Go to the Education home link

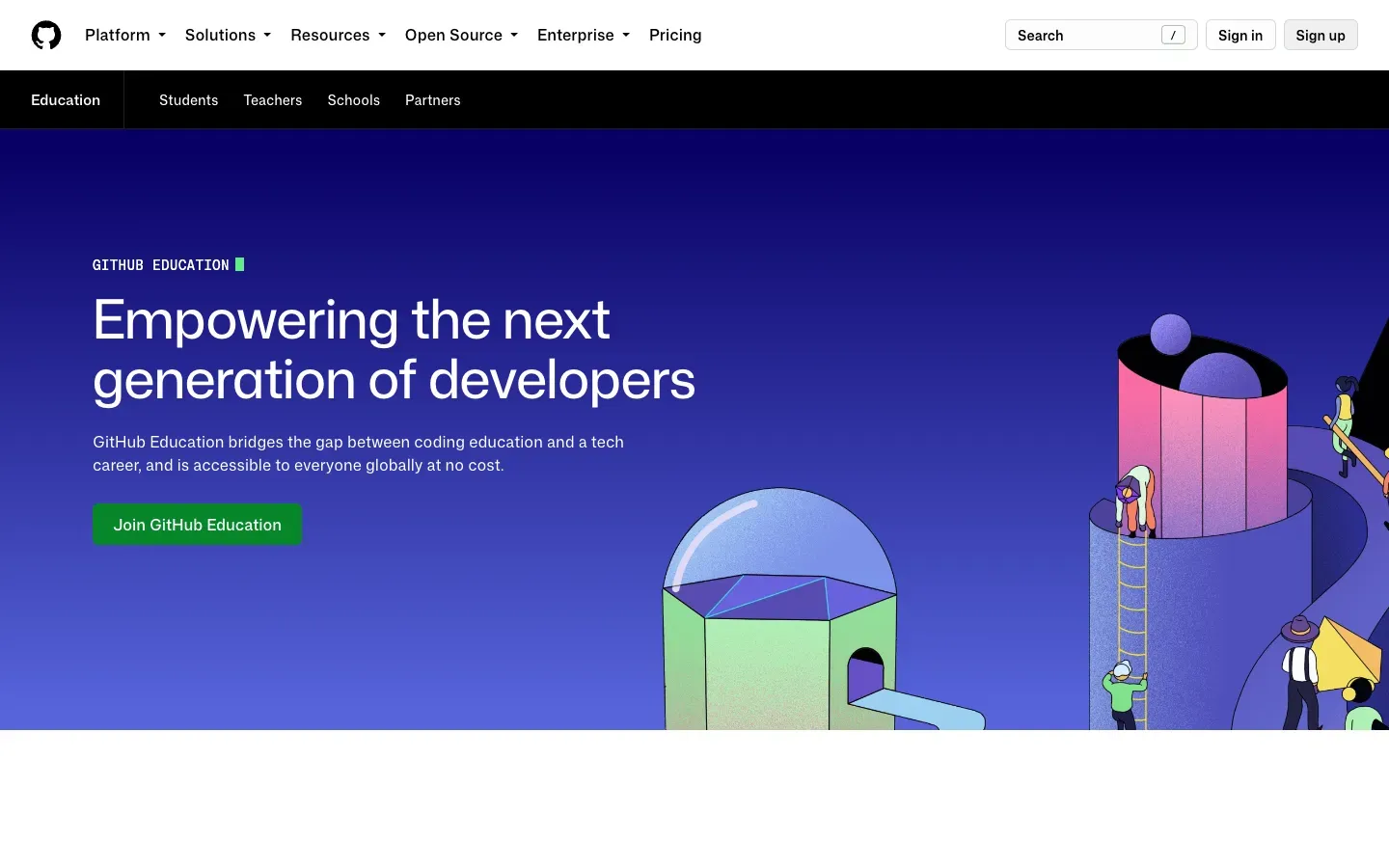click(66, 99)
